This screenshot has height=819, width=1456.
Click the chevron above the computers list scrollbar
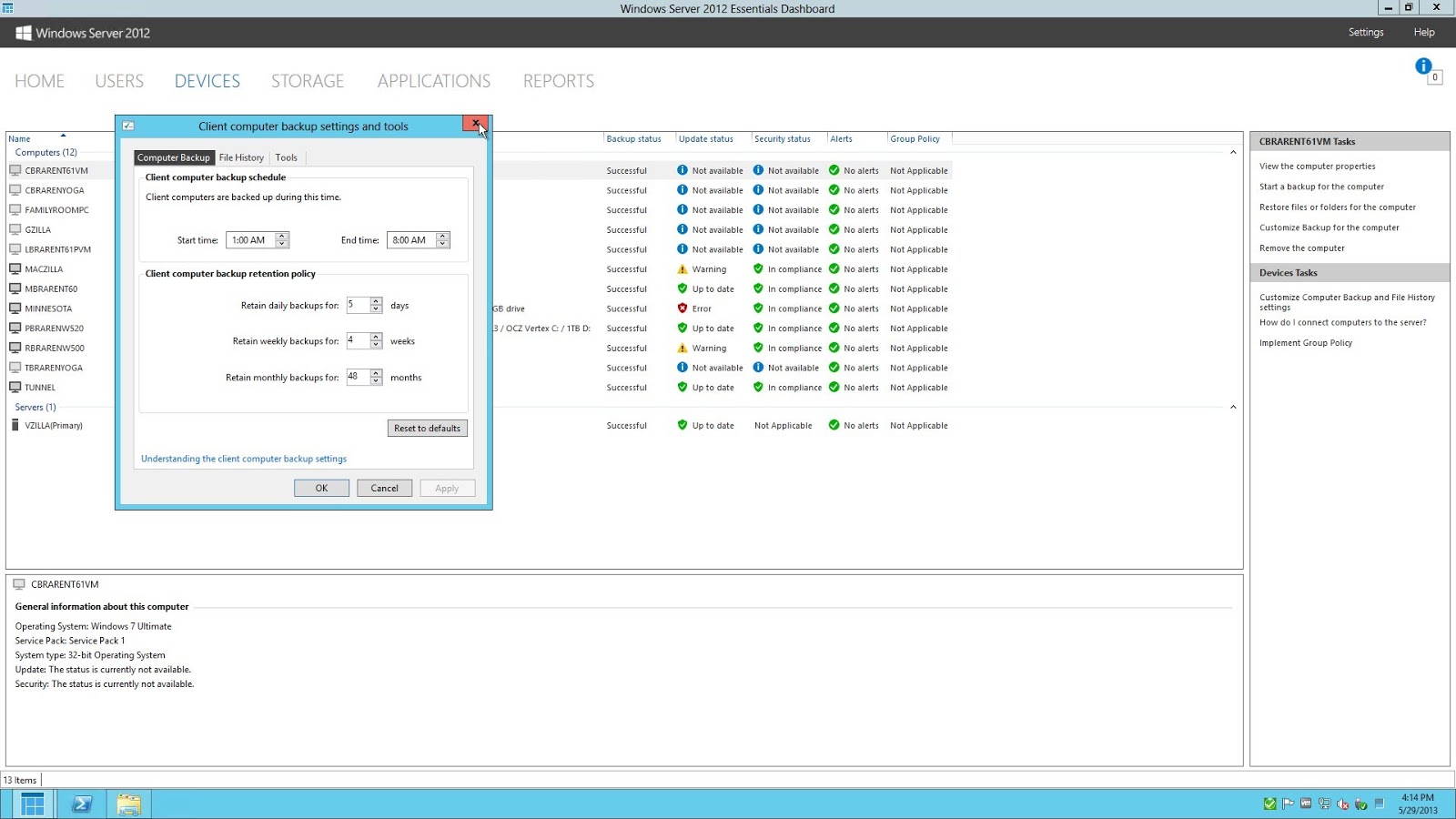point(1234,153)
